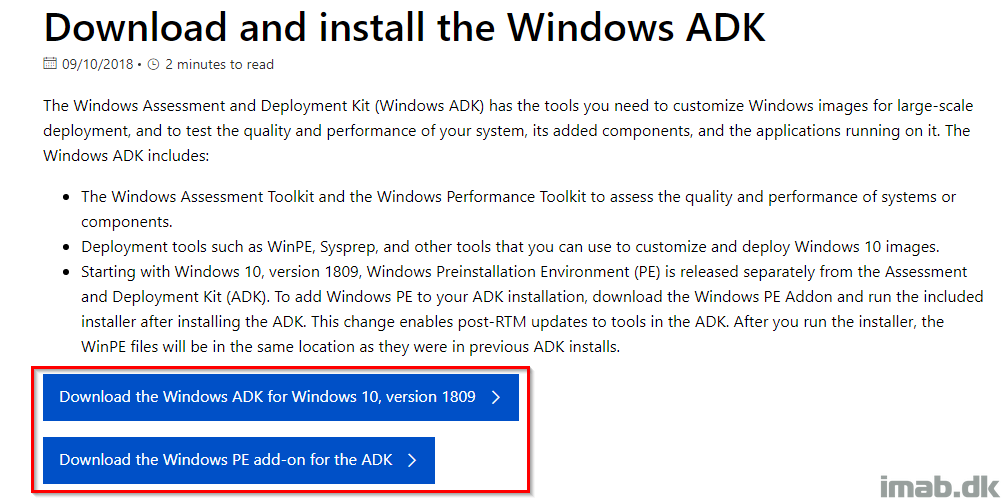The height and width of the screenshot is (499, 1003).
Task: Click the calendar icon beside the date
Action: (x=50, y=63)
